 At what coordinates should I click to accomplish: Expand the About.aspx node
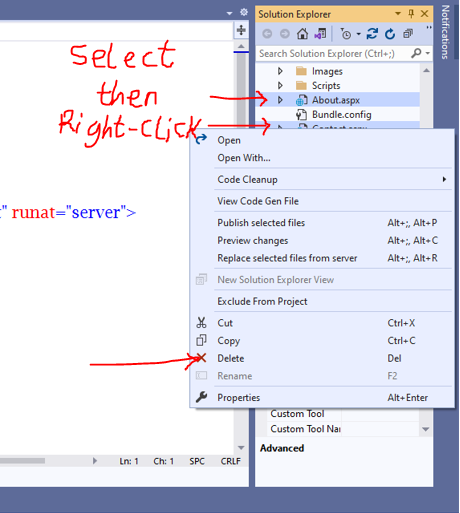pos(280,100)
